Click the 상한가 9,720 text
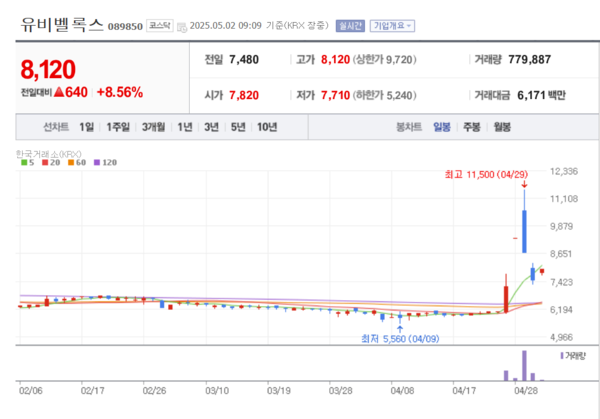 385,60
